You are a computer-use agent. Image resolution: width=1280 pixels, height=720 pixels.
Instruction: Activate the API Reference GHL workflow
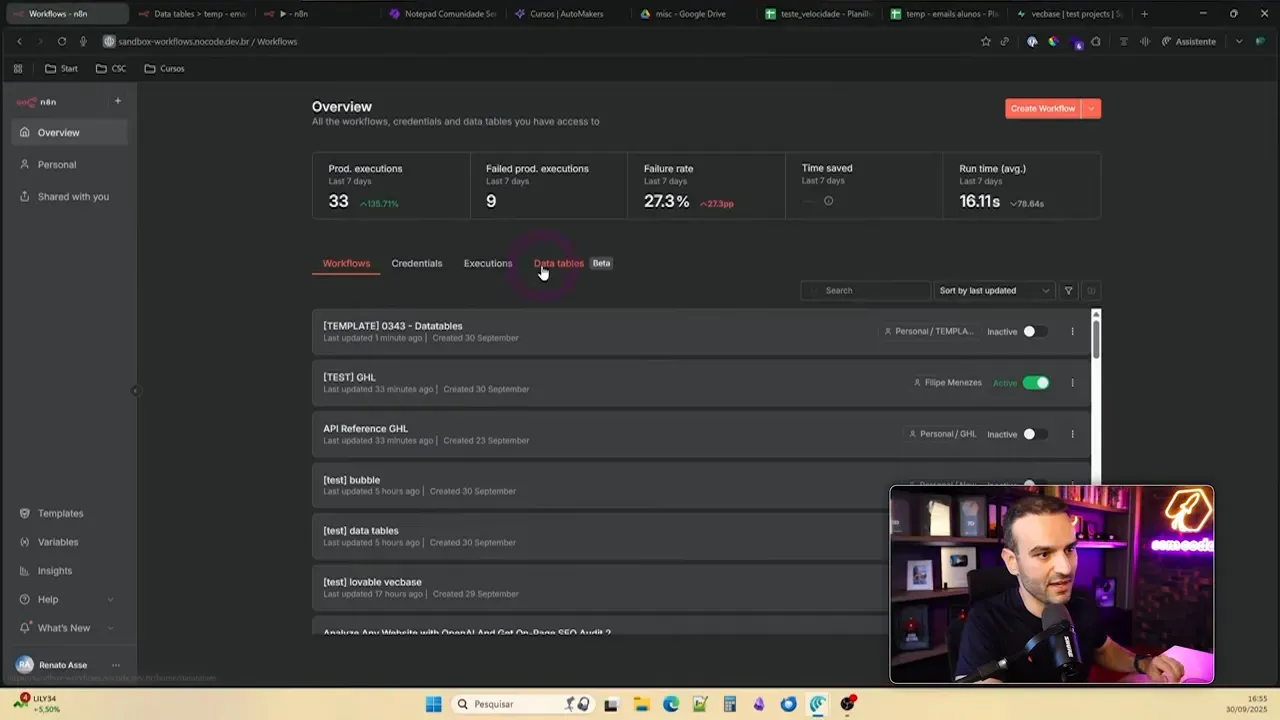point(1036,434)
